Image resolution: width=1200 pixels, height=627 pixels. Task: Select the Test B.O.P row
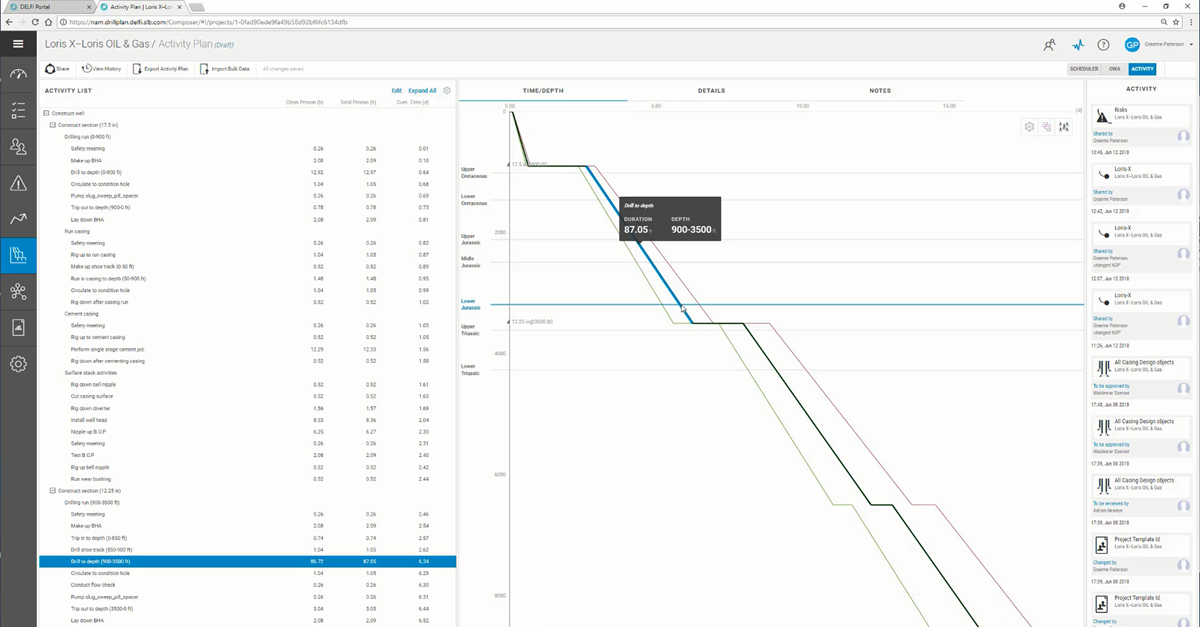(x=247, y=455)
